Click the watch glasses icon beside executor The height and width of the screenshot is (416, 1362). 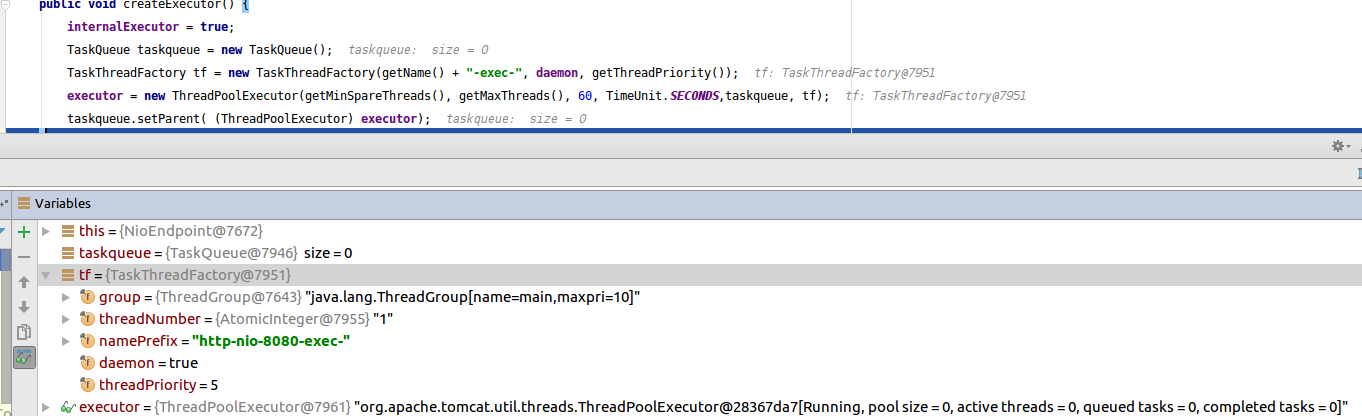tap(68, 407)
